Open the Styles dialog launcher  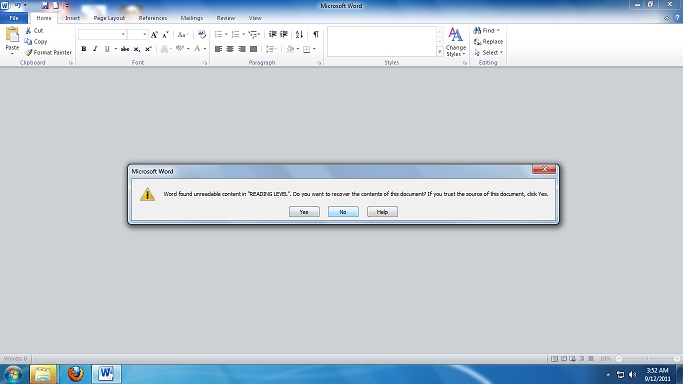pyautogui.click(x=465, y=63)
